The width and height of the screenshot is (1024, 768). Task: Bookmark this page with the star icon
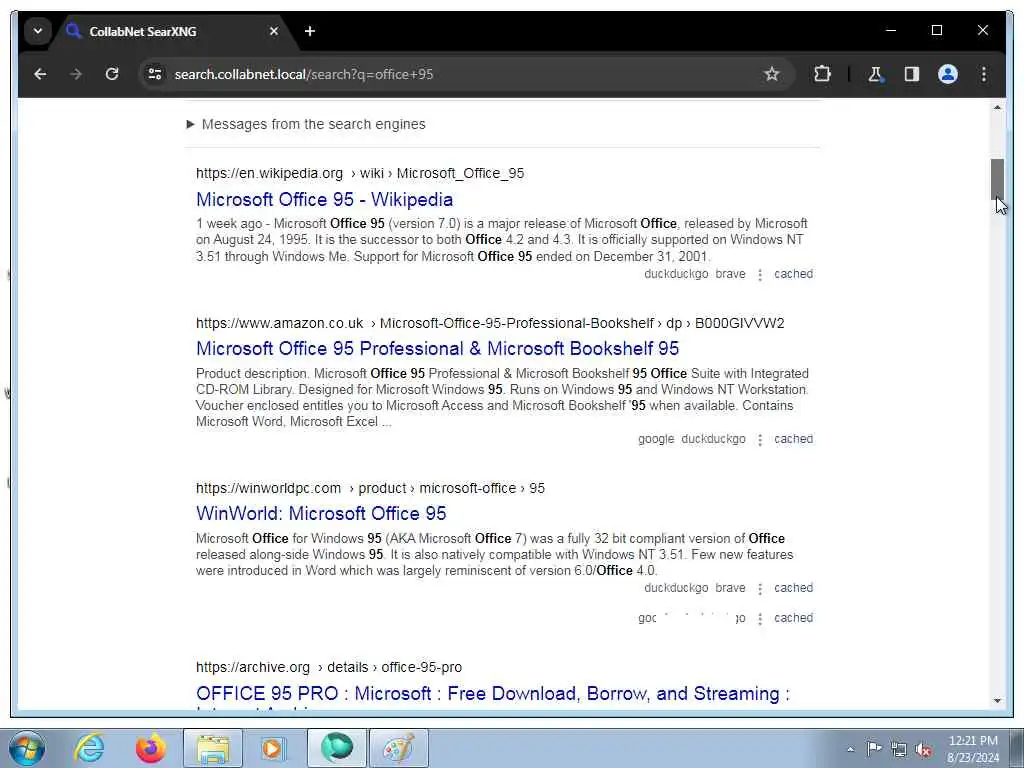[x=772, y=74]
